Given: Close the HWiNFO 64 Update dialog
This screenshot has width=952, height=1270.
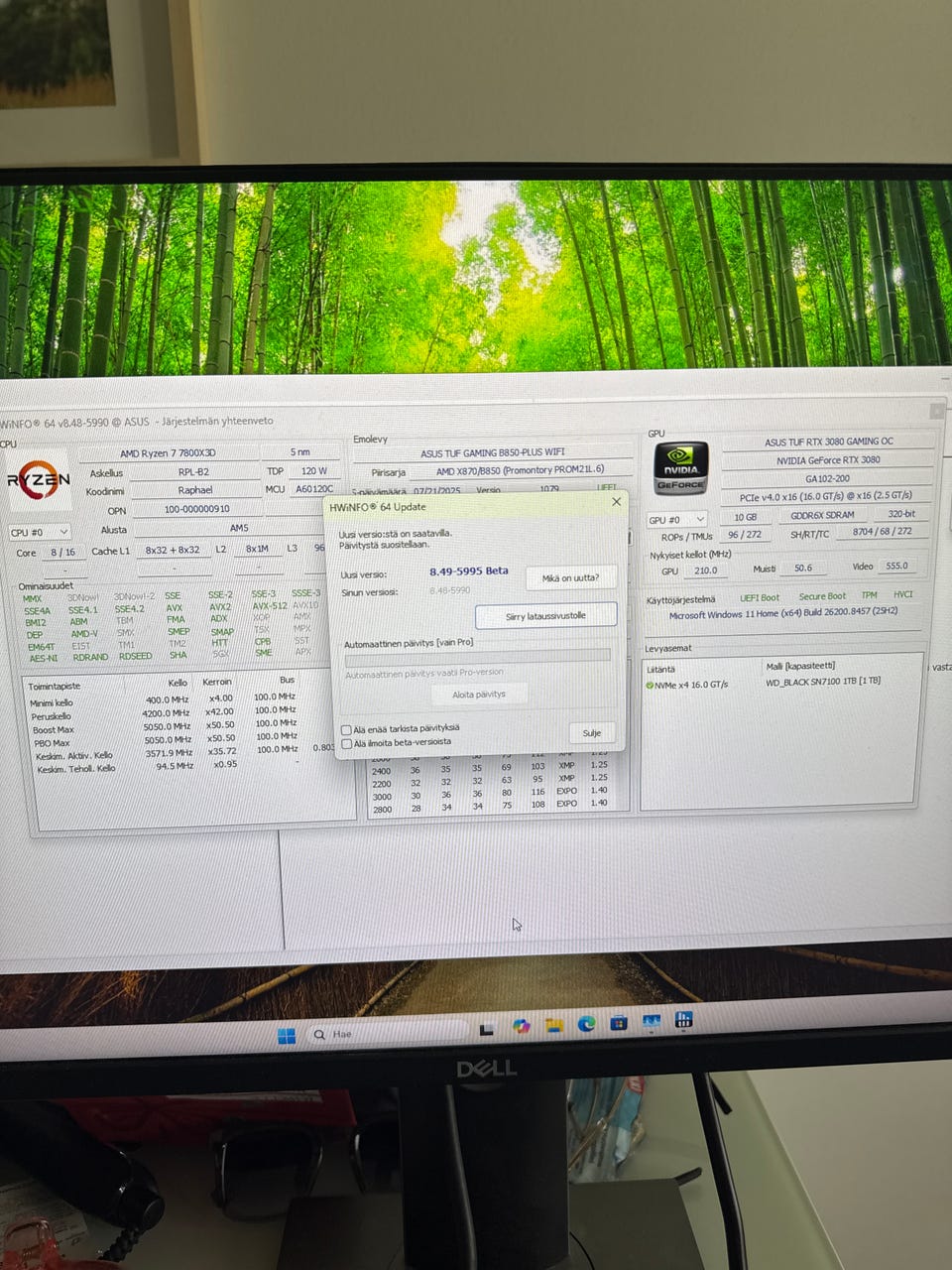Looking at the screenshot, I should tap(616, 502).
